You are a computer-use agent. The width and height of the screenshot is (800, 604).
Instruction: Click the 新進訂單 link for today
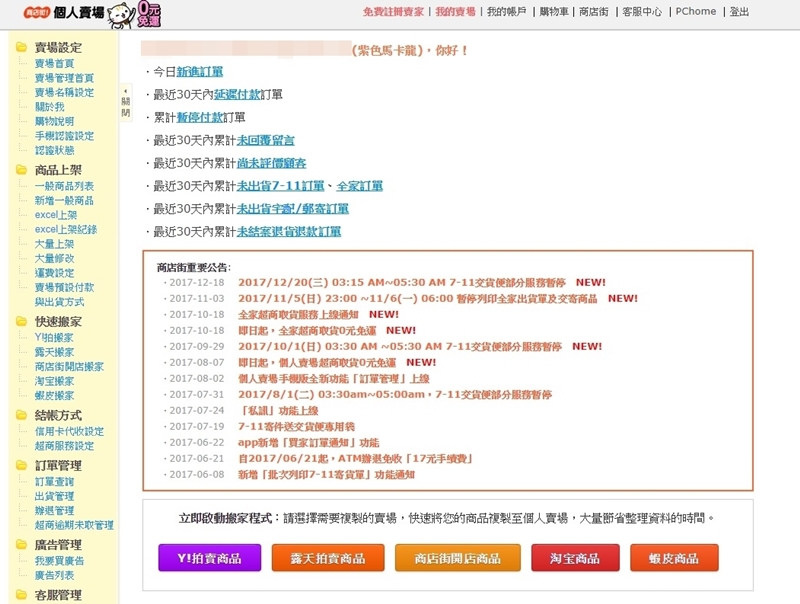click(x=199, y=72)
